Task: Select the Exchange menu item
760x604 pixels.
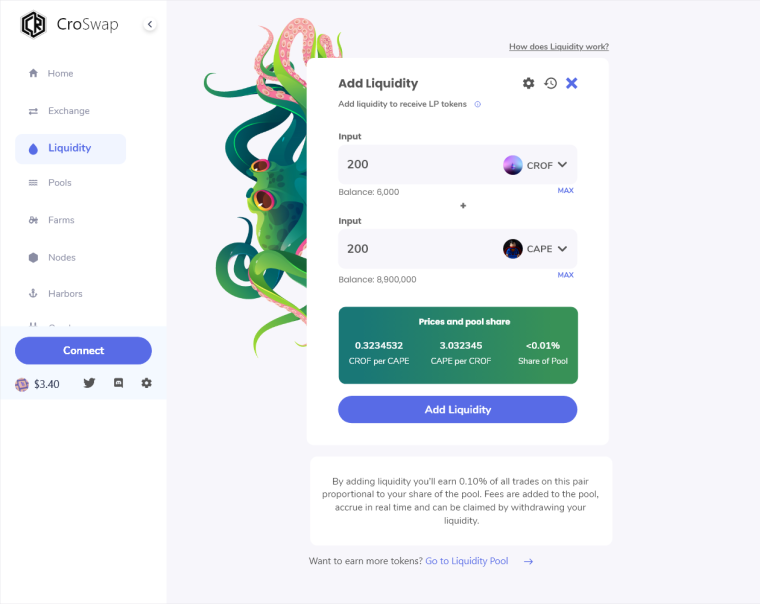Action: pyautogui.click(x=68, y=111)
